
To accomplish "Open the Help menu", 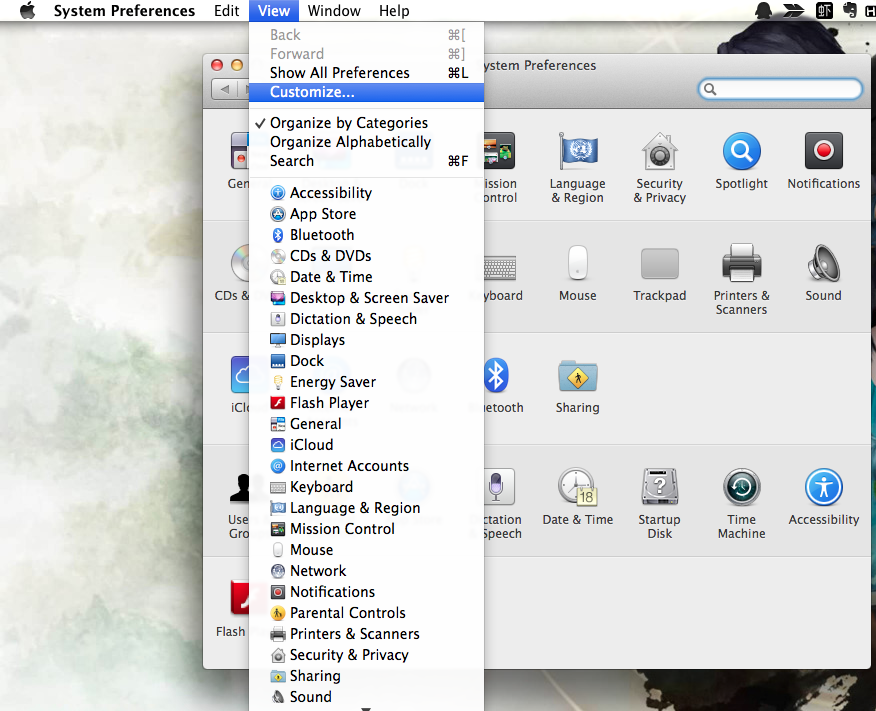I will [x=394, y=11].
